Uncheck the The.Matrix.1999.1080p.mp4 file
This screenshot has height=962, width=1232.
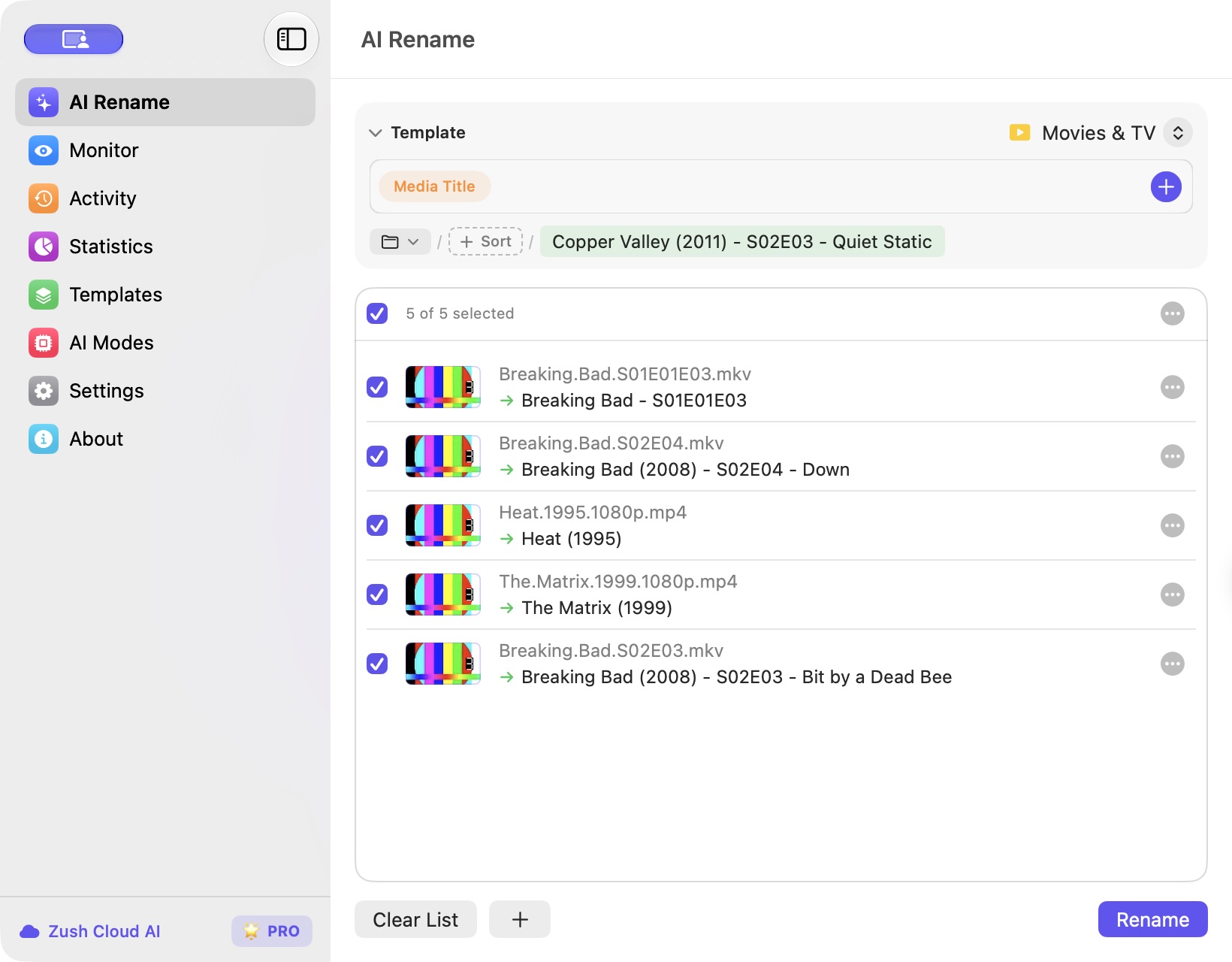click(377, 594)
